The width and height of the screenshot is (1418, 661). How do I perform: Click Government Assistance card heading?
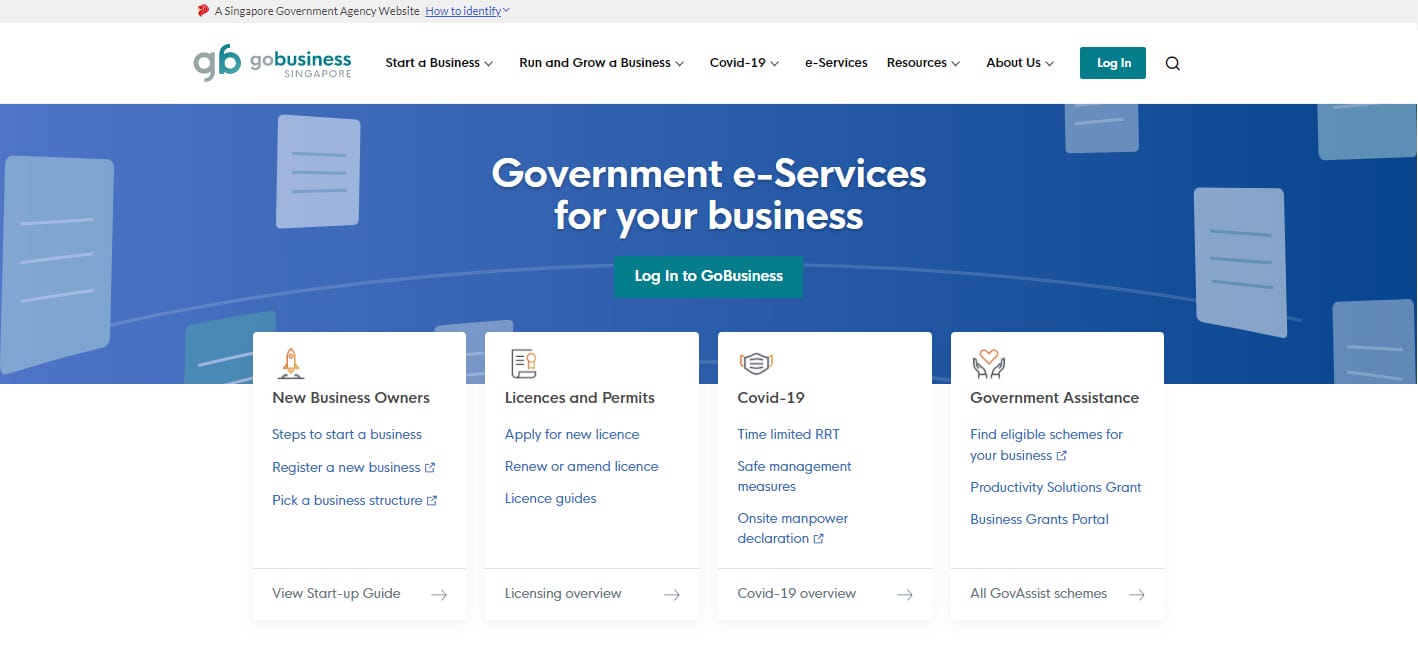click(1054, 398)
